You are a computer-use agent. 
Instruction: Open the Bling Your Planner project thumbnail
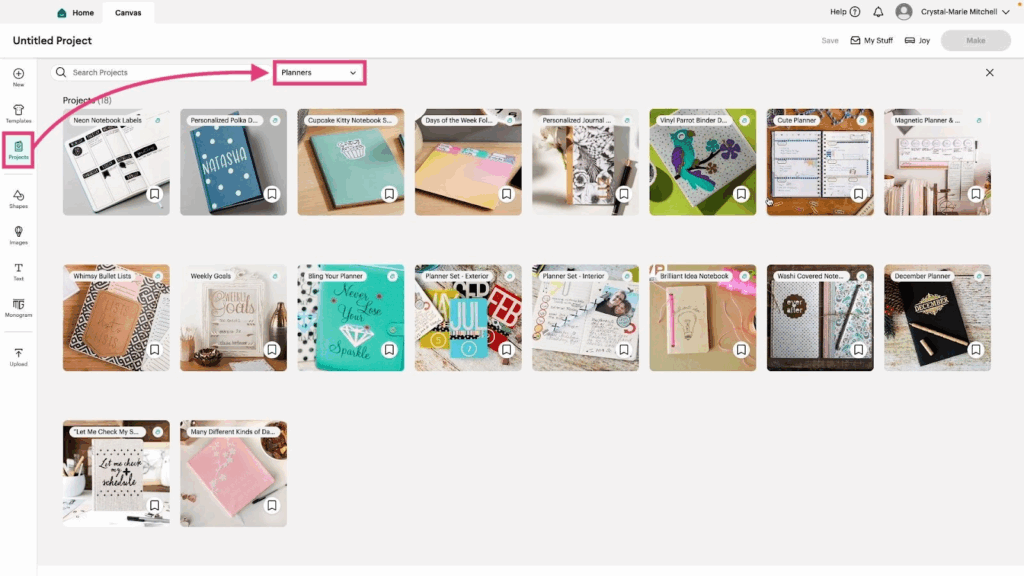coord(351,317)
